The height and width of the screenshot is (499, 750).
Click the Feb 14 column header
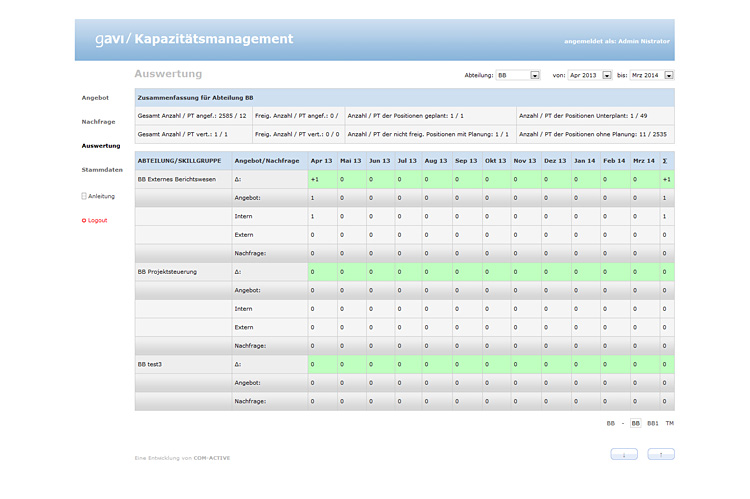[x=614, y=161]
